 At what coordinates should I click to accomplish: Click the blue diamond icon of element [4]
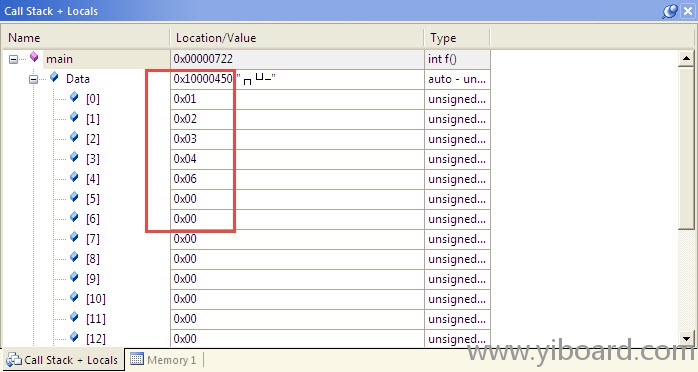pyautogui.click(x=74, y=178)
